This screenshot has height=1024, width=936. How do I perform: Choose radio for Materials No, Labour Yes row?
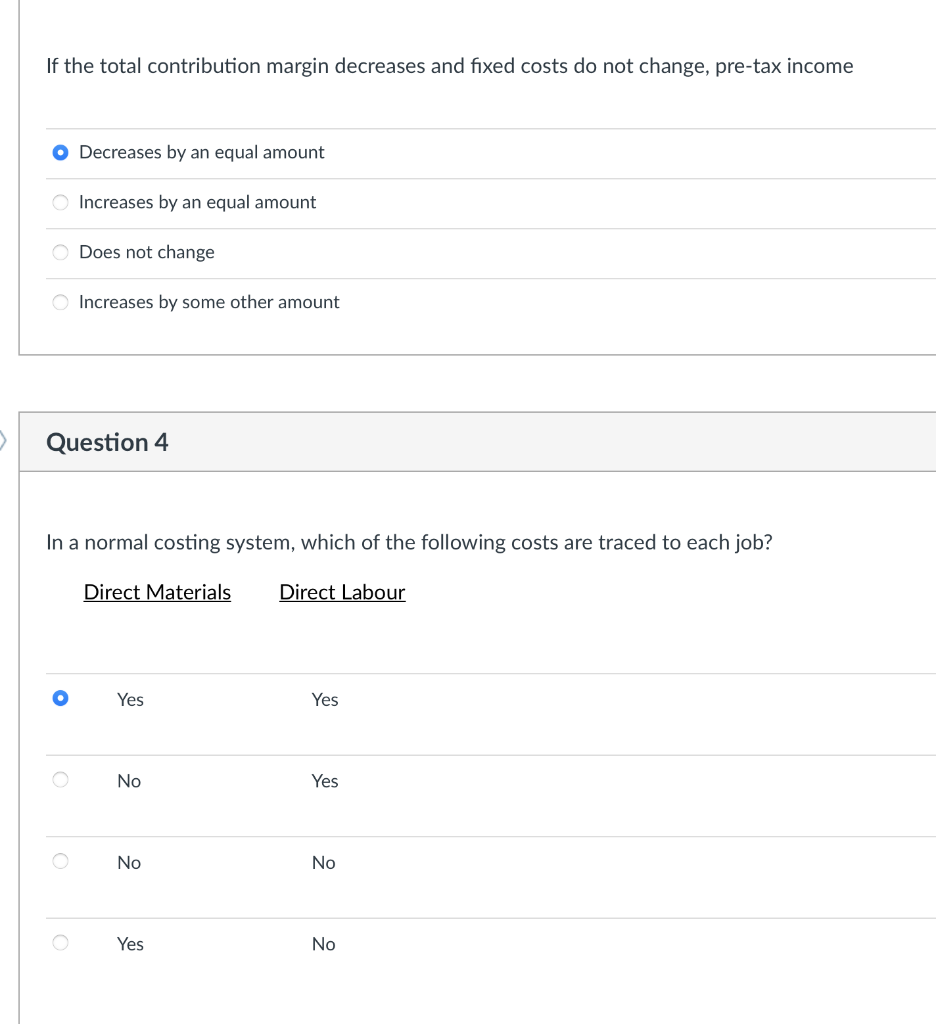[61, 781]
